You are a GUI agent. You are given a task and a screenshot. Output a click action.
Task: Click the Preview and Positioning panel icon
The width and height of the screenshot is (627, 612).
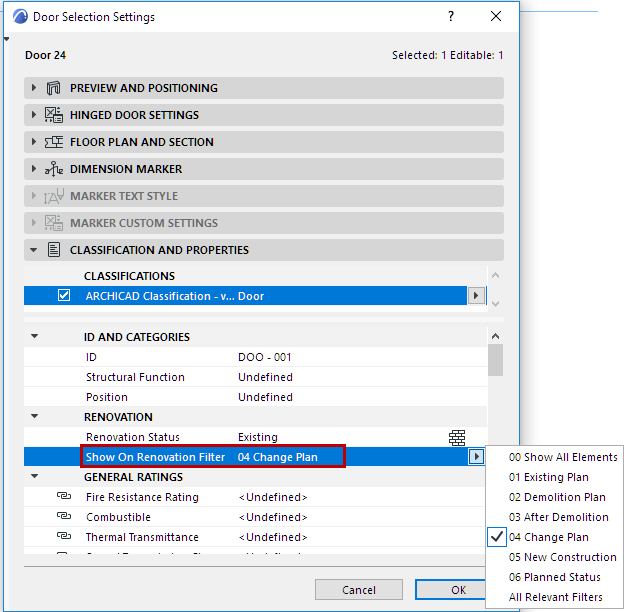click(x=54, y=88)
